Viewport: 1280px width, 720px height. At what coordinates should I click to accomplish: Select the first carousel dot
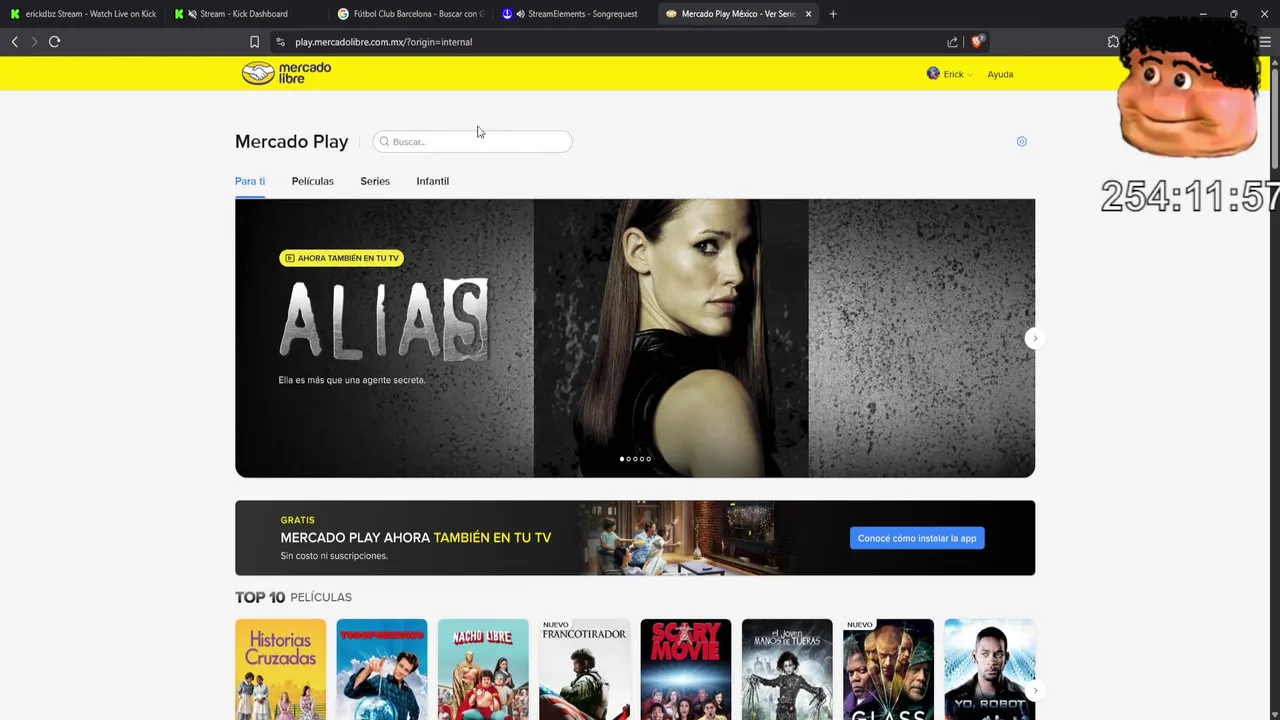click(x=622, y=459)
